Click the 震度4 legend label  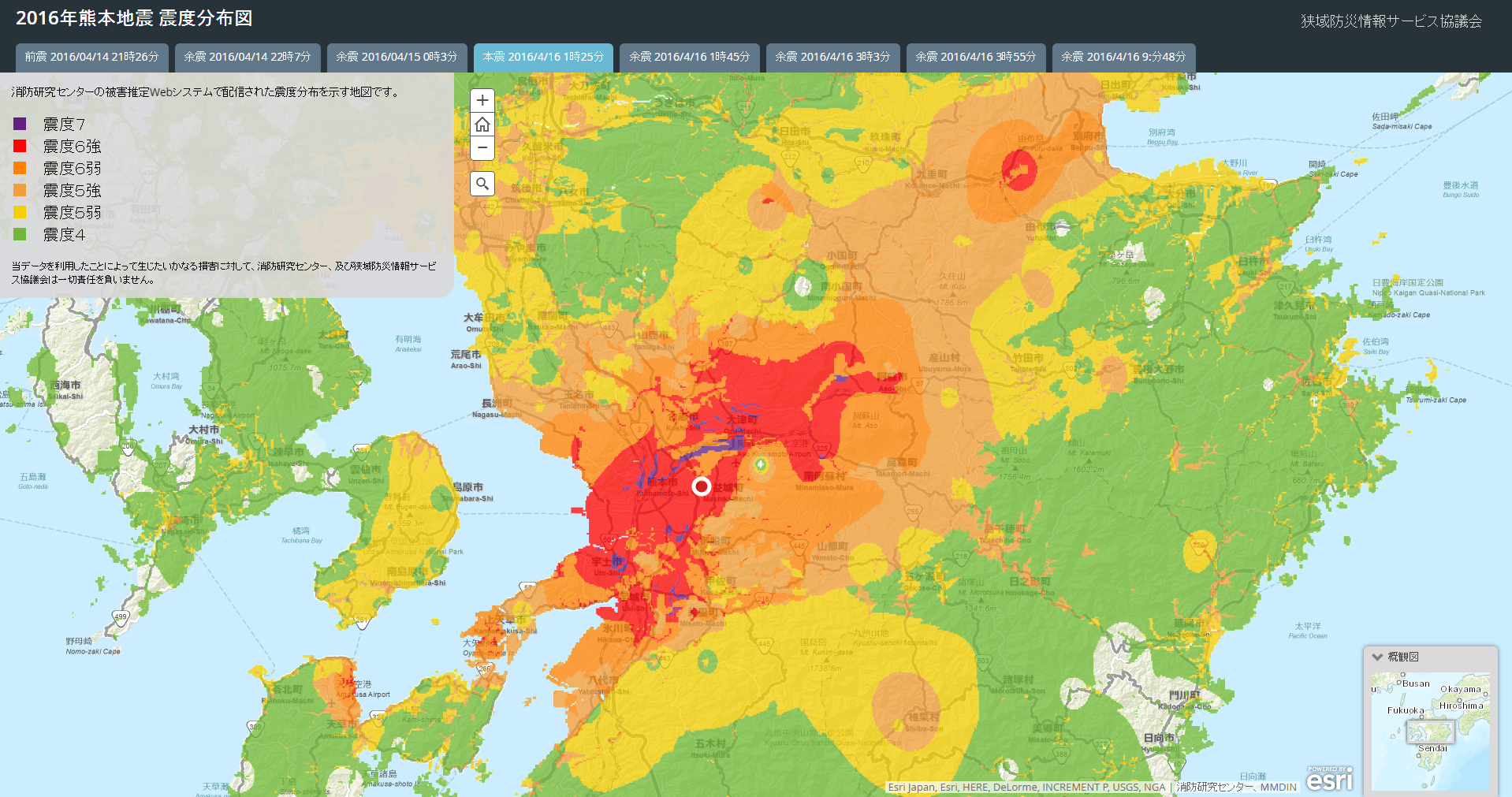point(64,235)
